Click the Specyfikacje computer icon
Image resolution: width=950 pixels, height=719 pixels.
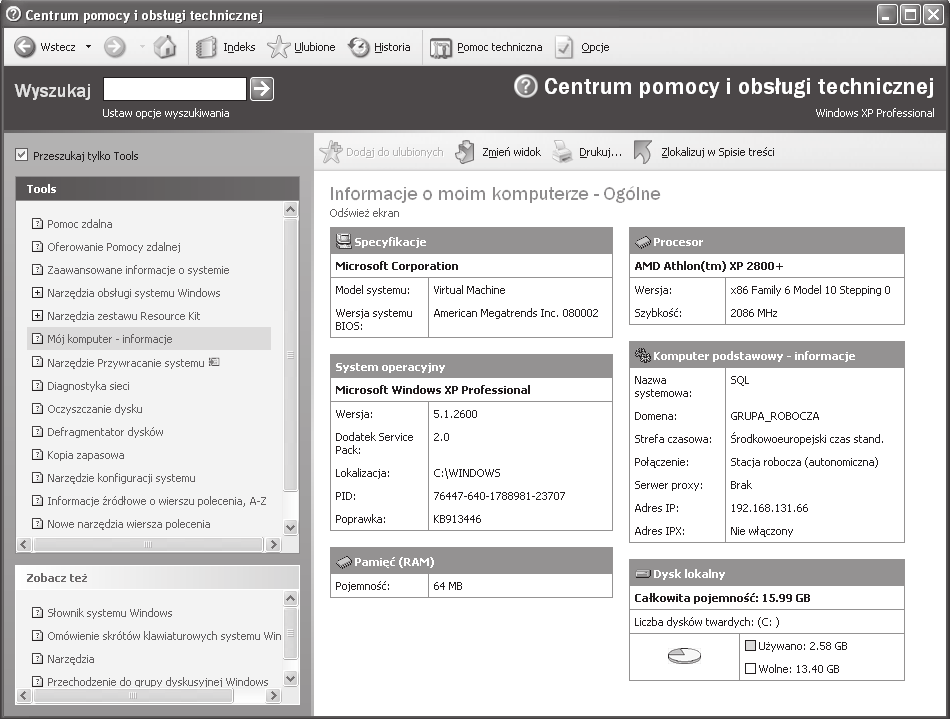click(x=344, y=241)
